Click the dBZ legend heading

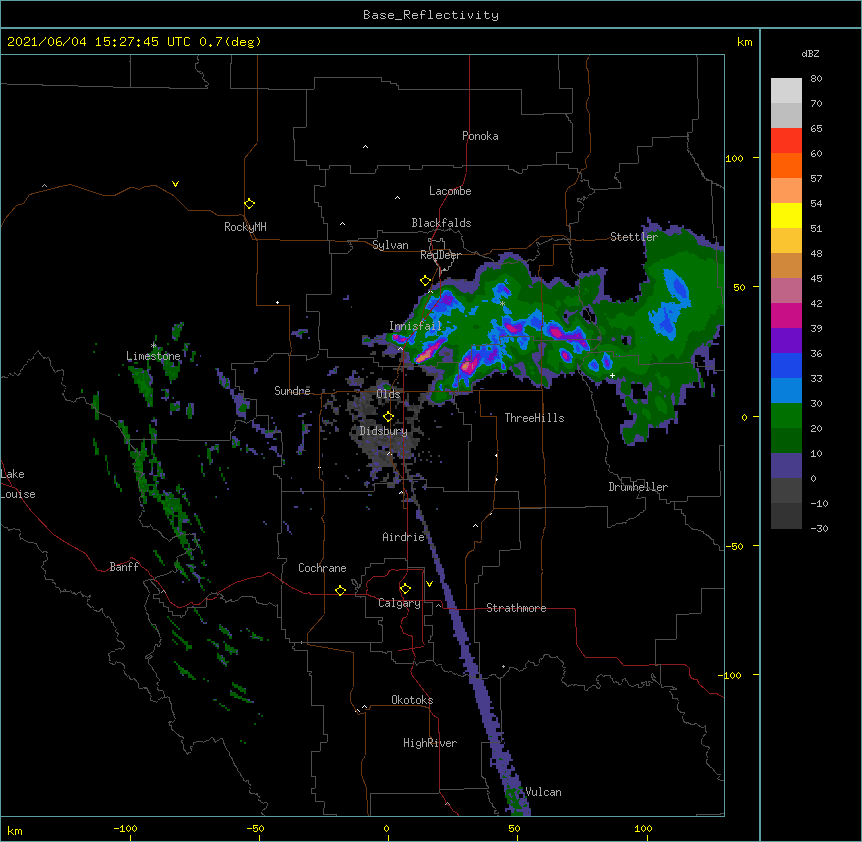810,53
